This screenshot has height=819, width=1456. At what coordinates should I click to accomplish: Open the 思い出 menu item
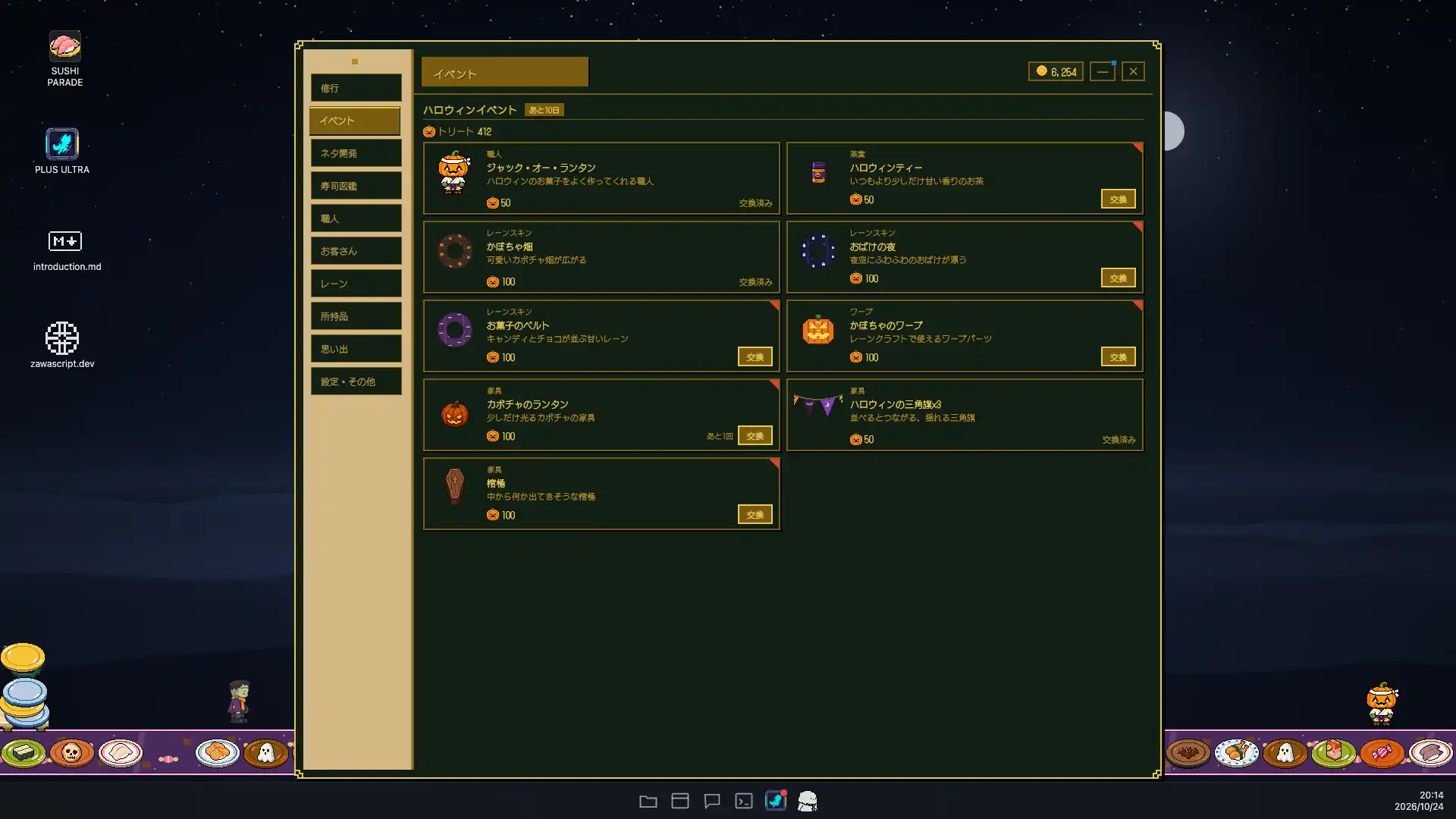(356, 349)
